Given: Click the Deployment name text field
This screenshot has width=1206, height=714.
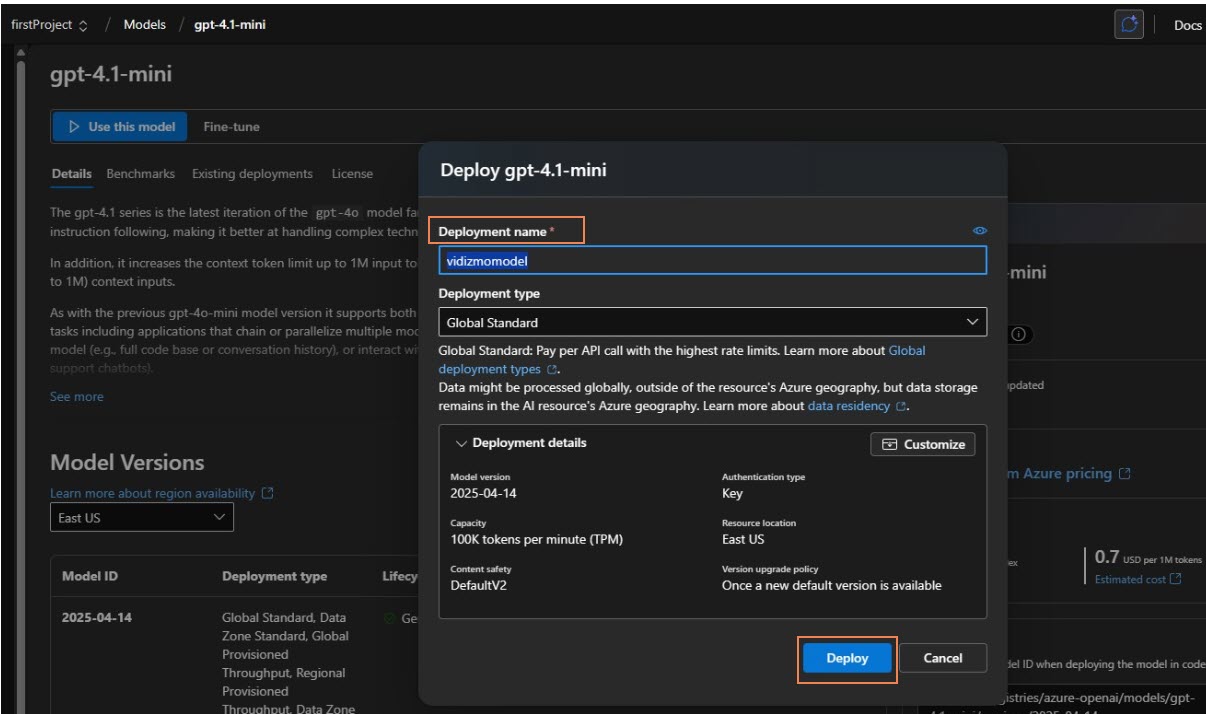Looking at the screenshot, I should tap(712, 261).
